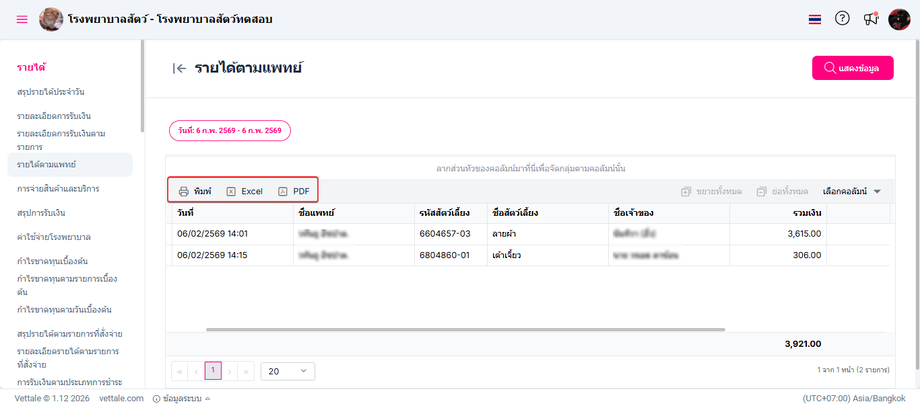
Task: Print the report with พิมพ์ button
Action: [x=195, y=191]
